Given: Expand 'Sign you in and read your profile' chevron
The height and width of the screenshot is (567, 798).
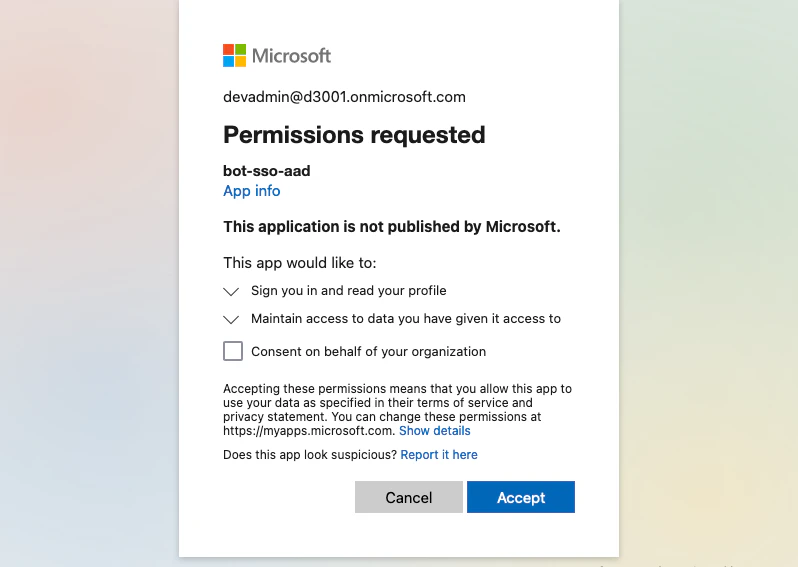Looking at the screenshot, I should (x=231, y=292).
